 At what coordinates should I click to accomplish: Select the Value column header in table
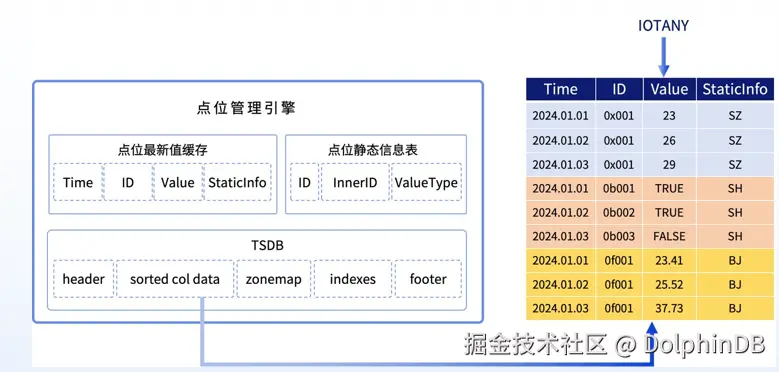coord(669,89)
